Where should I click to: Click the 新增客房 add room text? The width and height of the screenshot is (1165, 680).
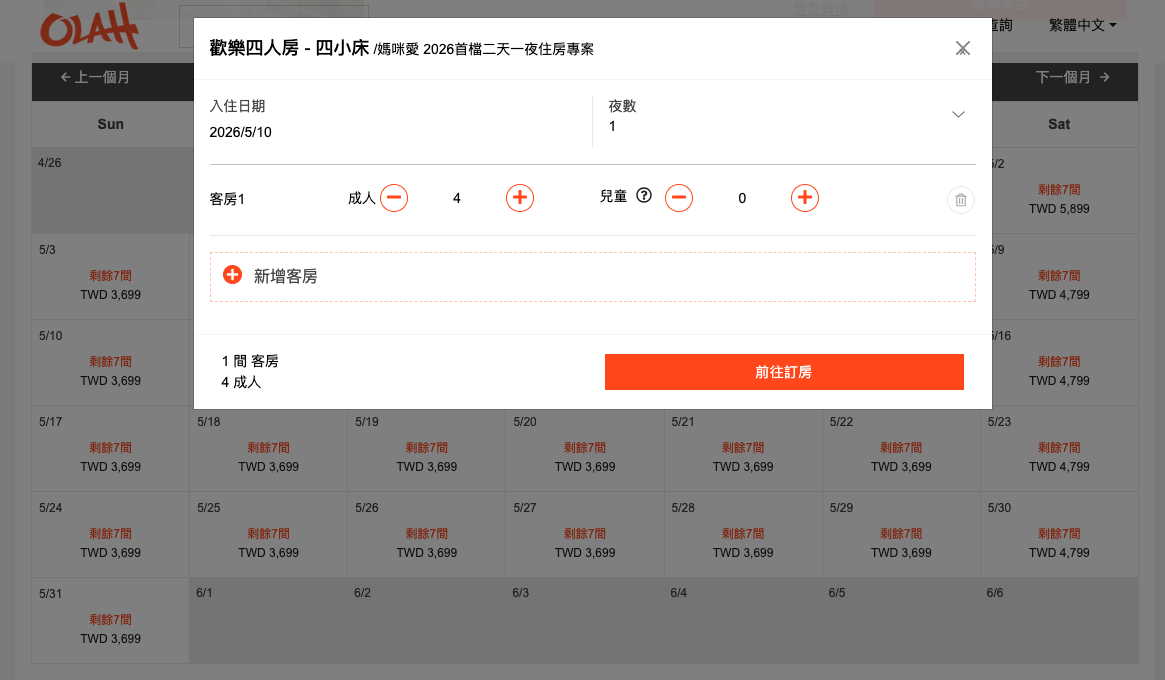coord(286,276)
